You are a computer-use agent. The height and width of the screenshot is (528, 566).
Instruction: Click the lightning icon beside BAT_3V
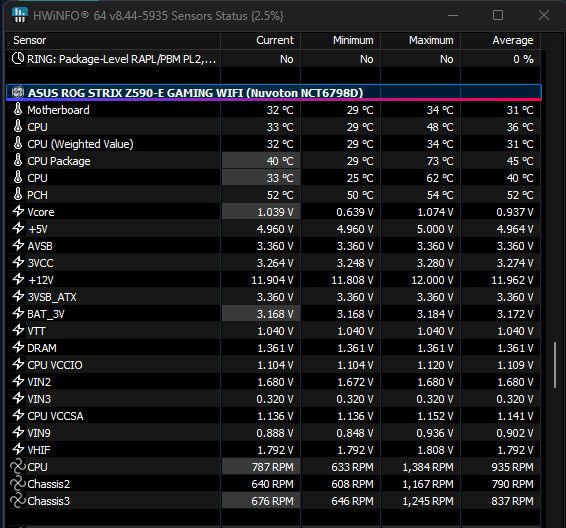click(x=18, y=313)
